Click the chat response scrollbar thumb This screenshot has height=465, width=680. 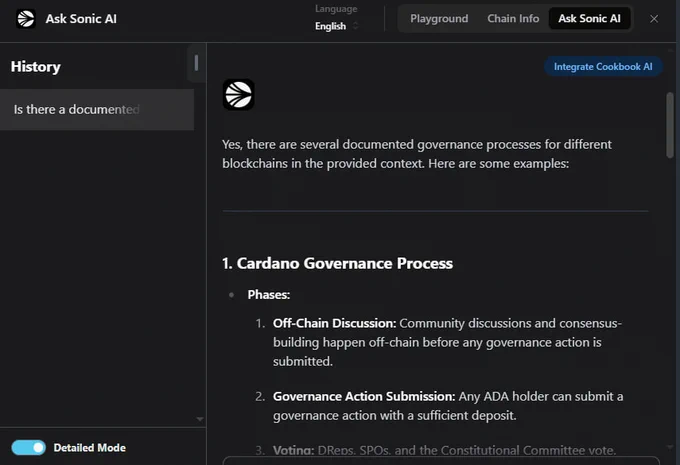tap(670, 125)
